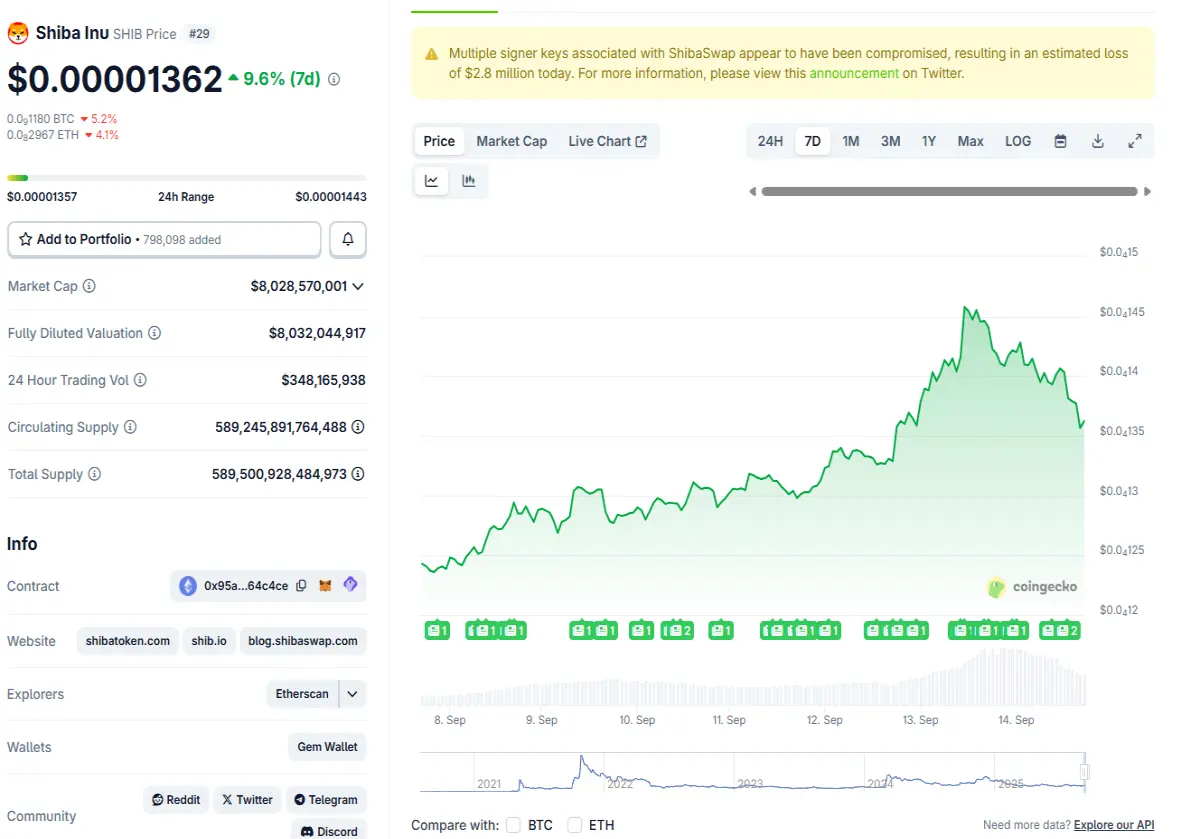
Task: Switch to Market Cap tab
Action: coord(512,141)
